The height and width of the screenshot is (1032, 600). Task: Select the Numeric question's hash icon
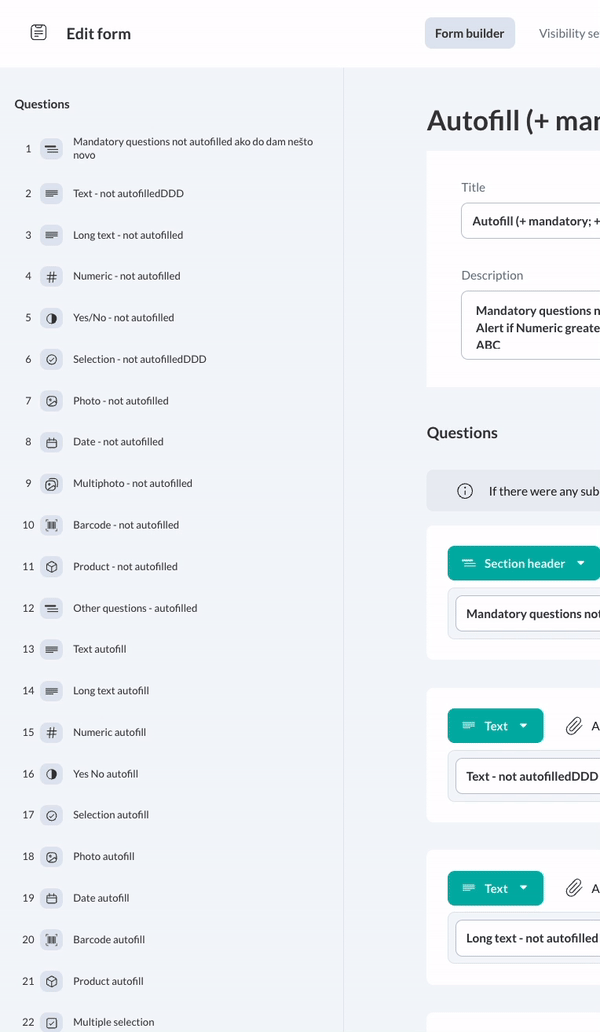coord(51,276)
